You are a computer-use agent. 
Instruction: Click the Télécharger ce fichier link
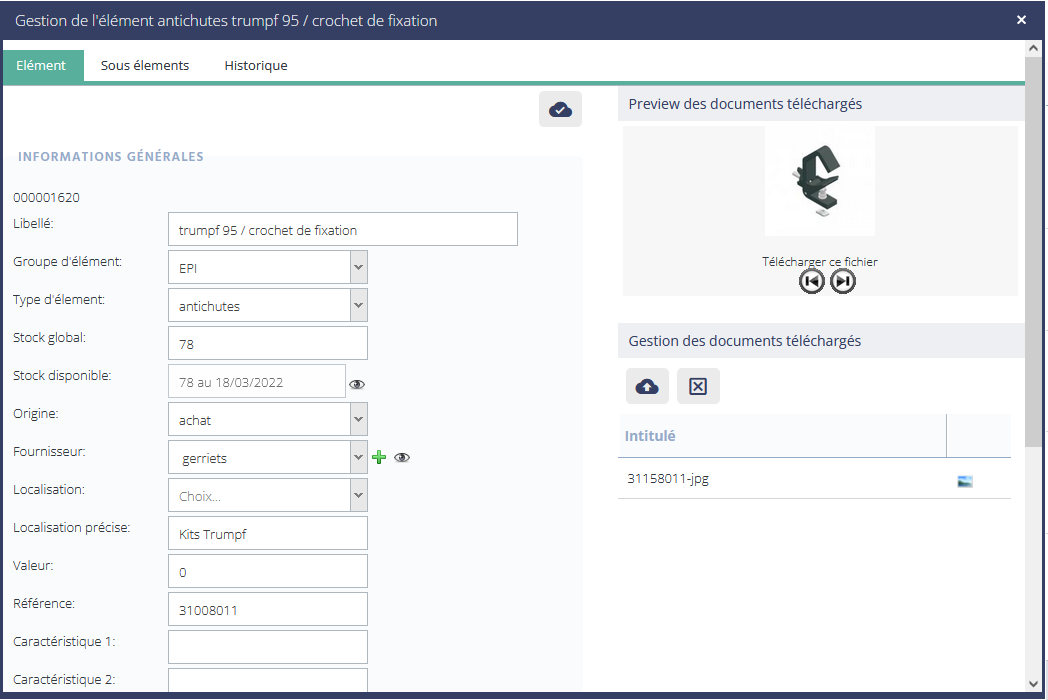[x=820, y=262]
